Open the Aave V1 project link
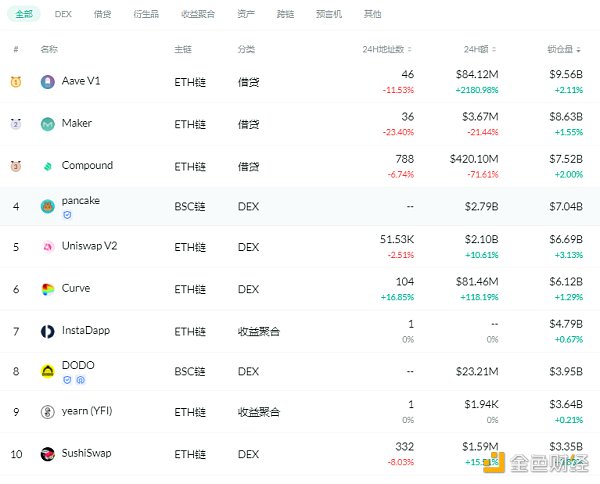This screenshot has width=600, height=484. (81, 81)
